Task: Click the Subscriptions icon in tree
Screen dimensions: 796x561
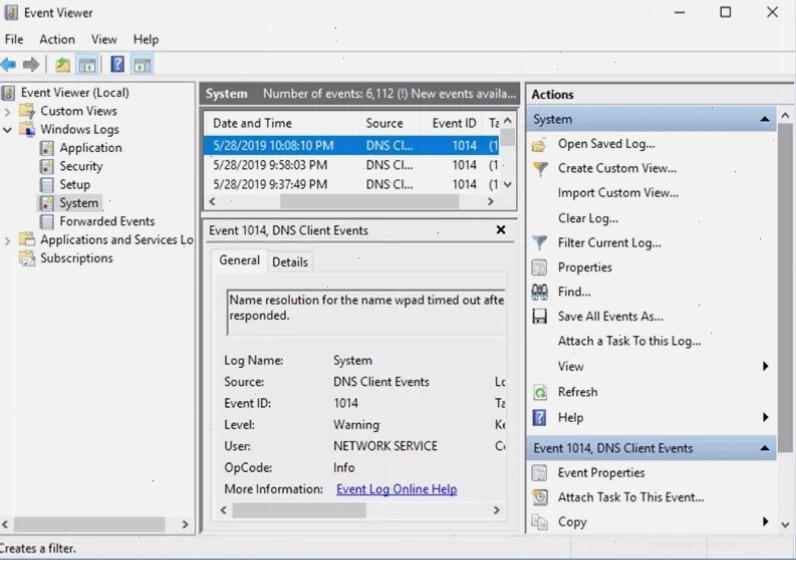Action: (x=27, y=258)
